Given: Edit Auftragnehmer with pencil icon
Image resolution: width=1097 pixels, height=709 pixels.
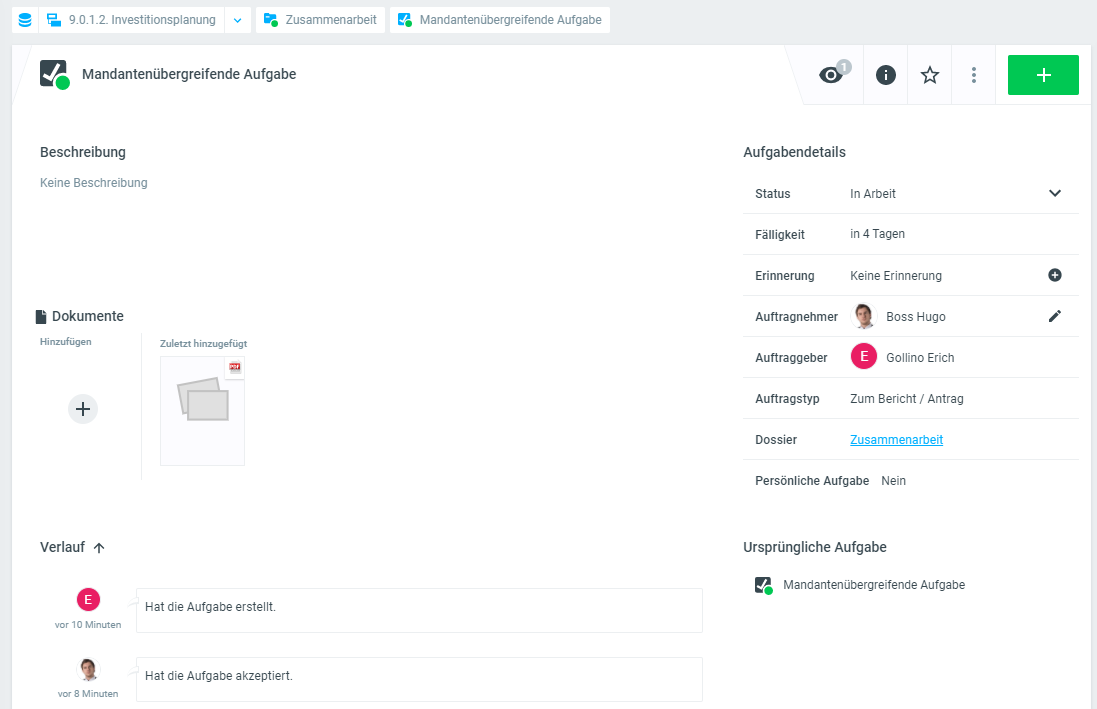Looking at the screenshot, I should coord(1054,316).
